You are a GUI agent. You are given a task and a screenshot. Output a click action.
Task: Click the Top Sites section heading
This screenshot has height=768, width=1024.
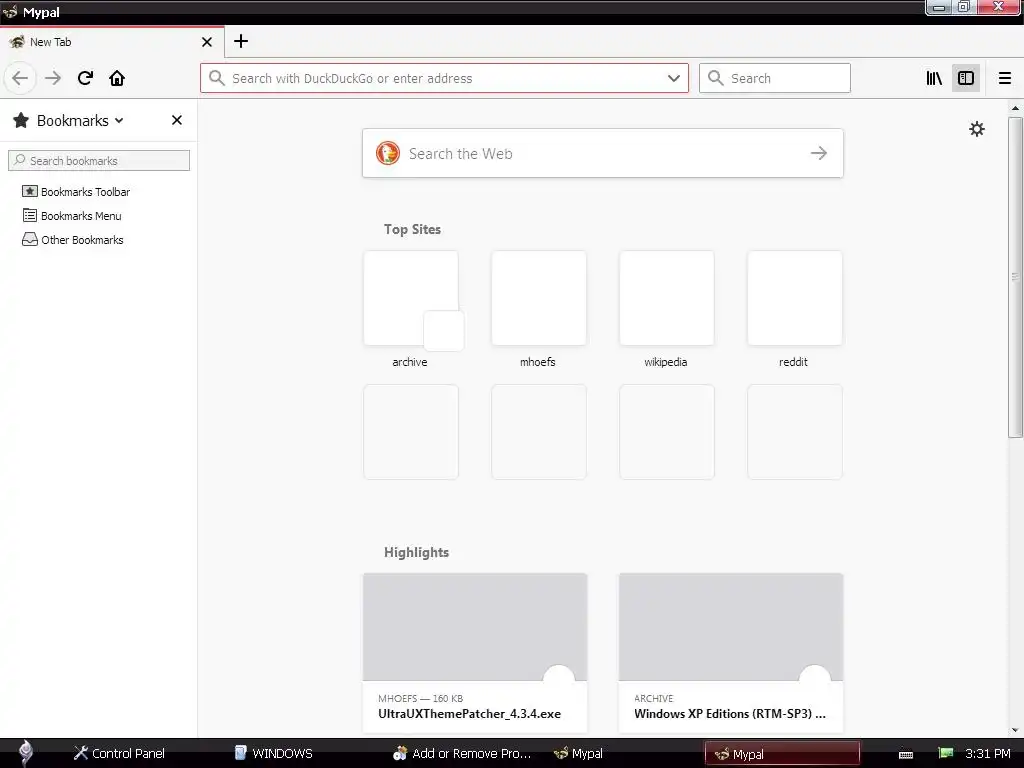[412, 229]
